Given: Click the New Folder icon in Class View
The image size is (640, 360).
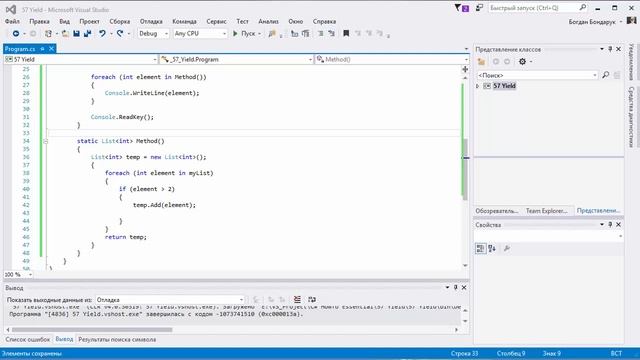Looking at the screenshot, I should 481,62.
